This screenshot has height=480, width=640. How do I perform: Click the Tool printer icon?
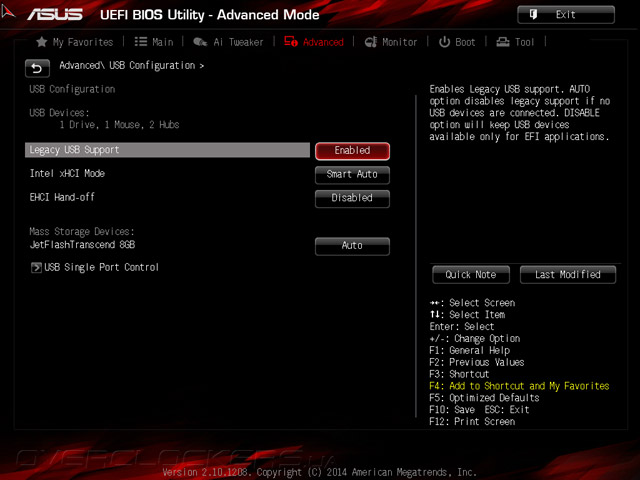point(502,42)
